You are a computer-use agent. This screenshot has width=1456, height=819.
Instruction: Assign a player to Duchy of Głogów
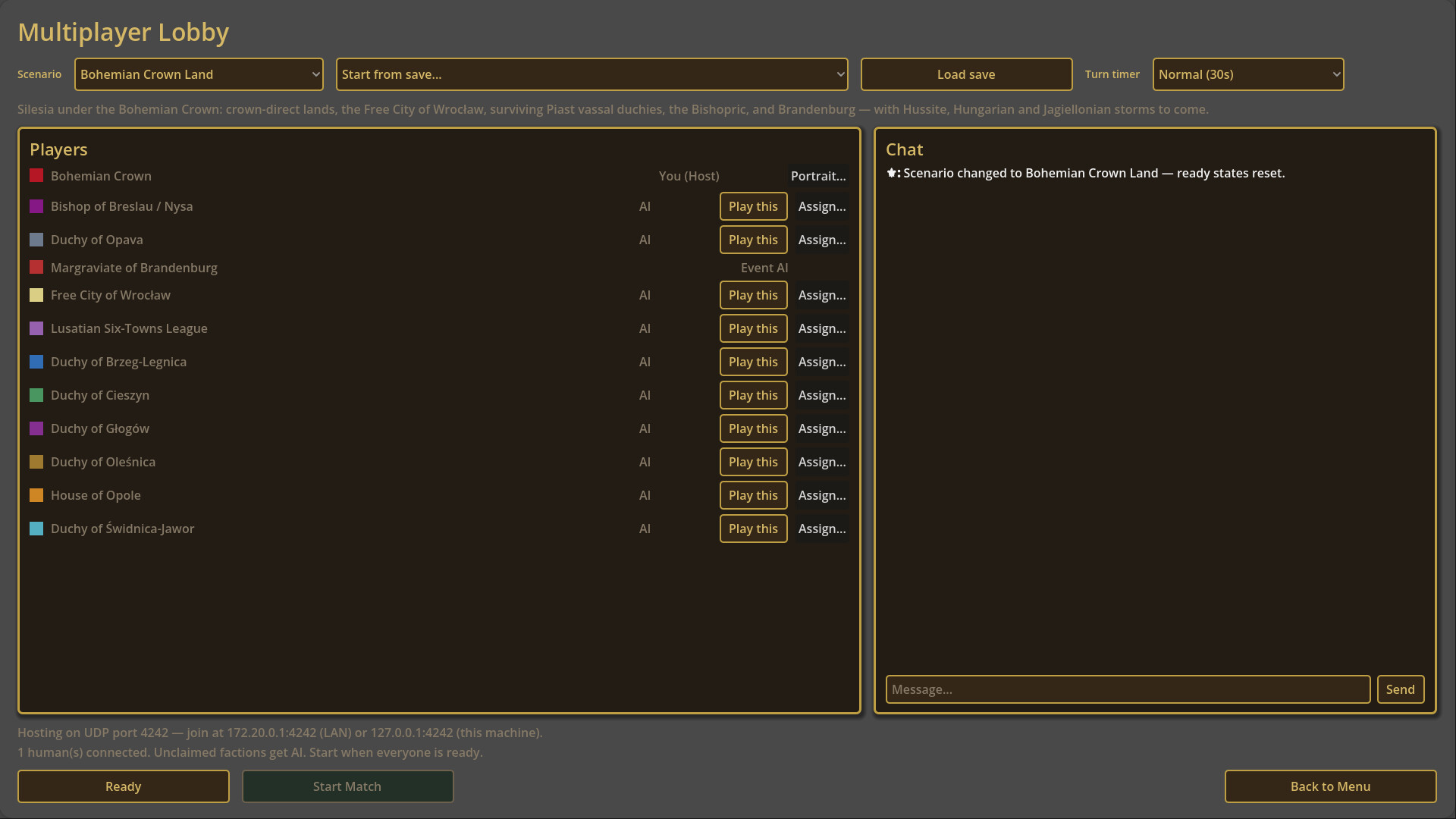pos(822,428)
